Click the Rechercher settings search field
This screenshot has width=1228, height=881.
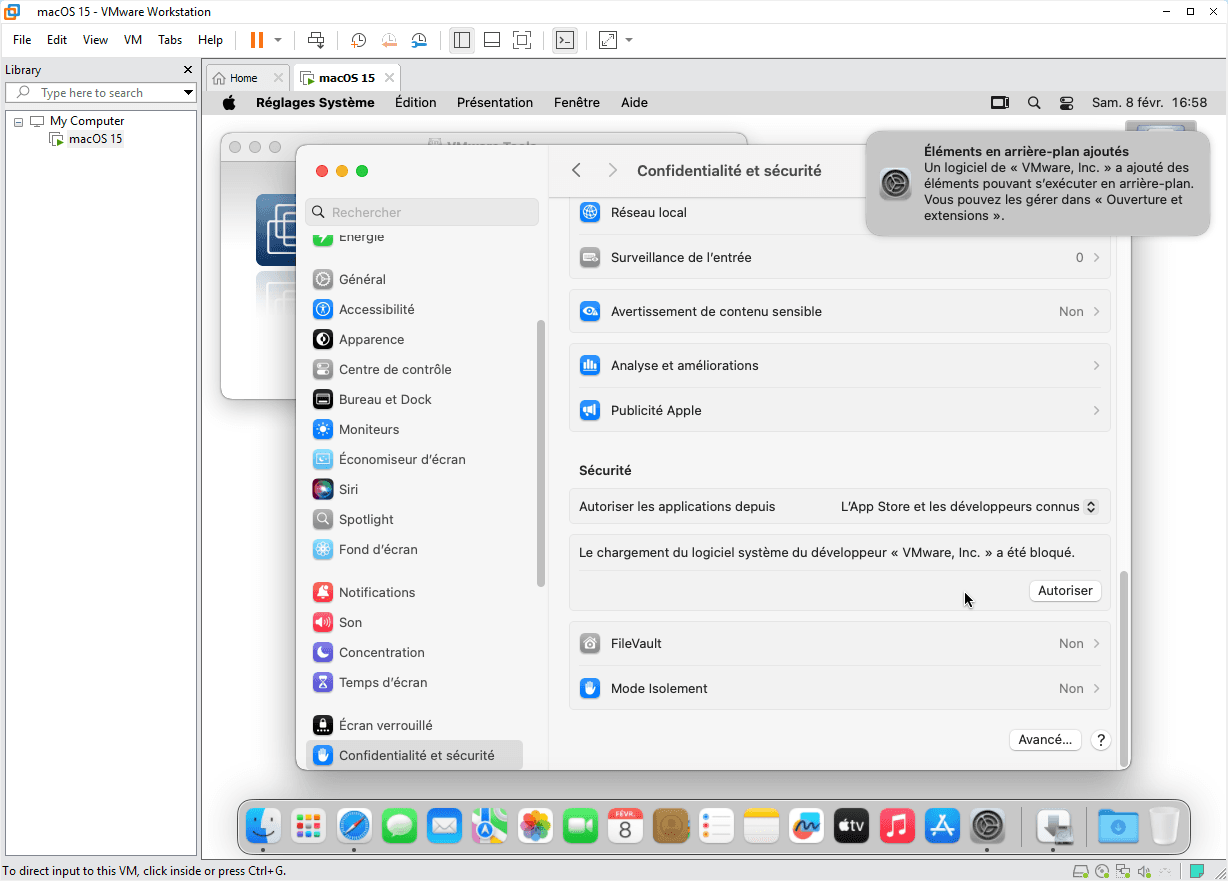pyautogui.click(x=422, y=212)
